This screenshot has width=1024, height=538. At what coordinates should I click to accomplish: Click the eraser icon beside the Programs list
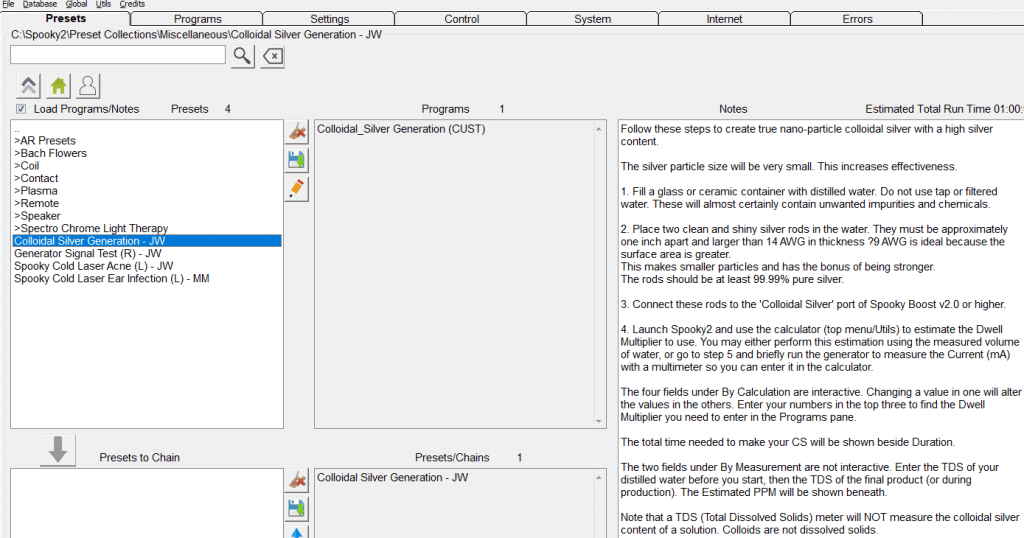click(x=297, y=132)
